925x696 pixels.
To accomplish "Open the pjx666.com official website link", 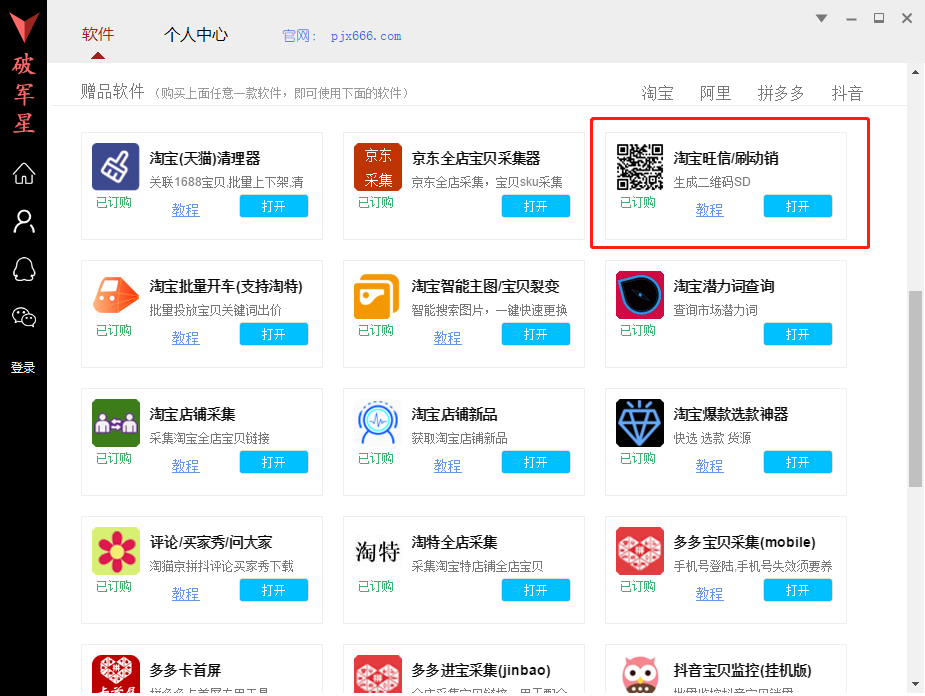I will [366, 36].
